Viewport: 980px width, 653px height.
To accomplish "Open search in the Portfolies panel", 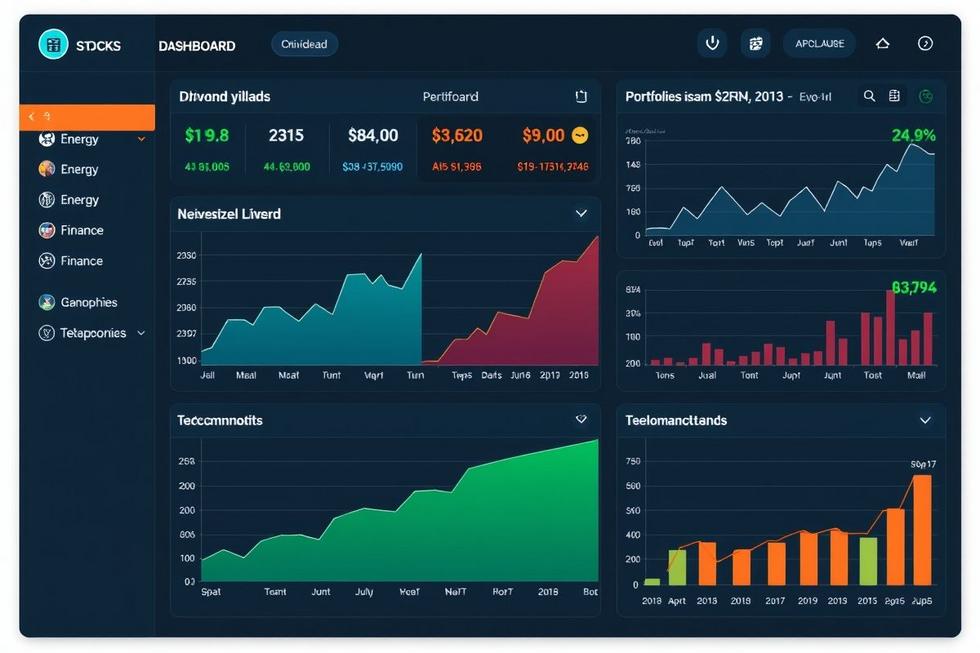I will click(x=869, y=96).
